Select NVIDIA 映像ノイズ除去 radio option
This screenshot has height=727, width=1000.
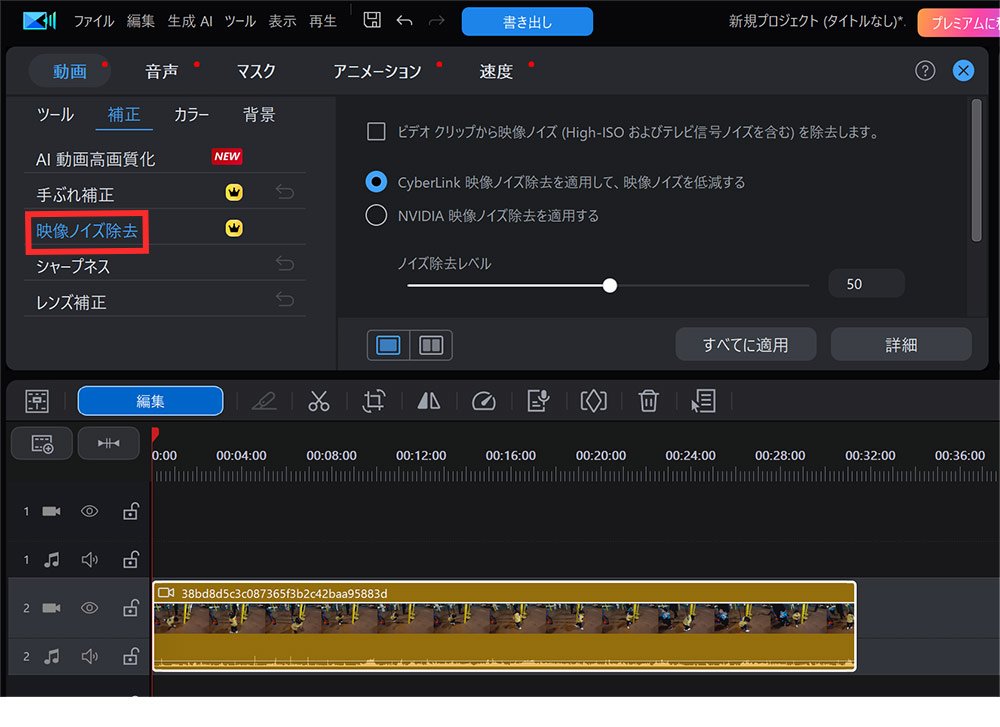[376, 215]
